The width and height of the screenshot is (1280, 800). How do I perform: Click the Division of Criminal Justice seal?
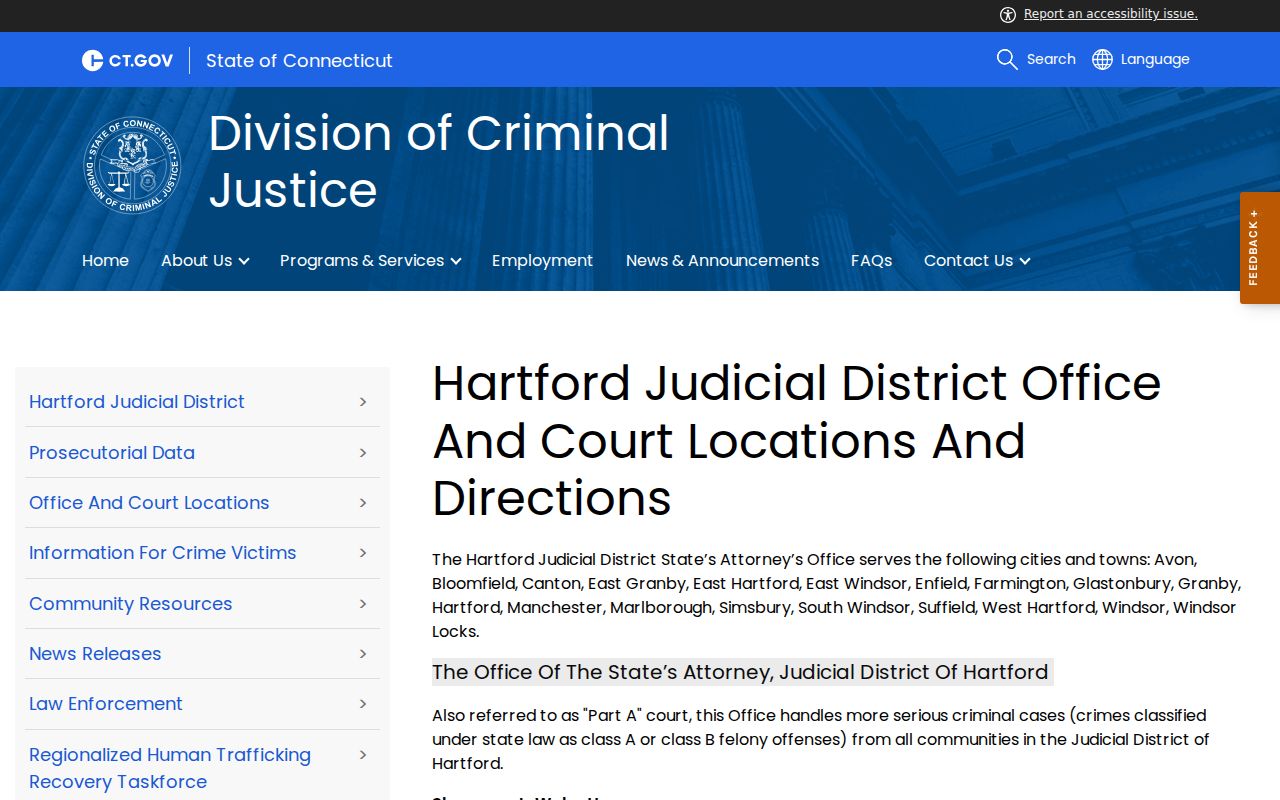point(132,165)
